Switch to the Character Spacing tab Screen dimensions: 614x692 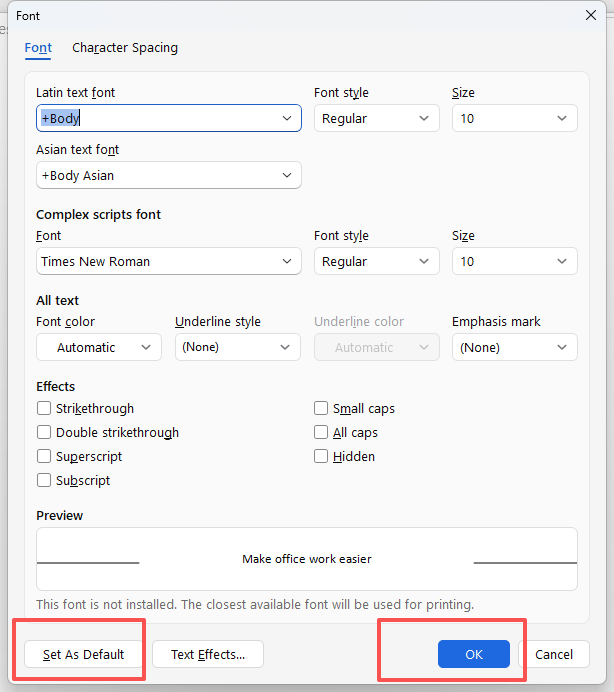(x=125, y=47)
